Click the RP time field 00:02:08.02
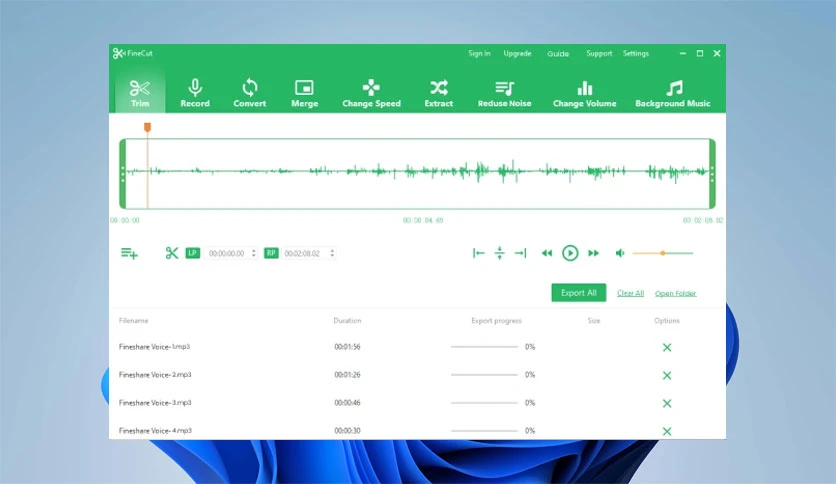 [x=302, y=253]
